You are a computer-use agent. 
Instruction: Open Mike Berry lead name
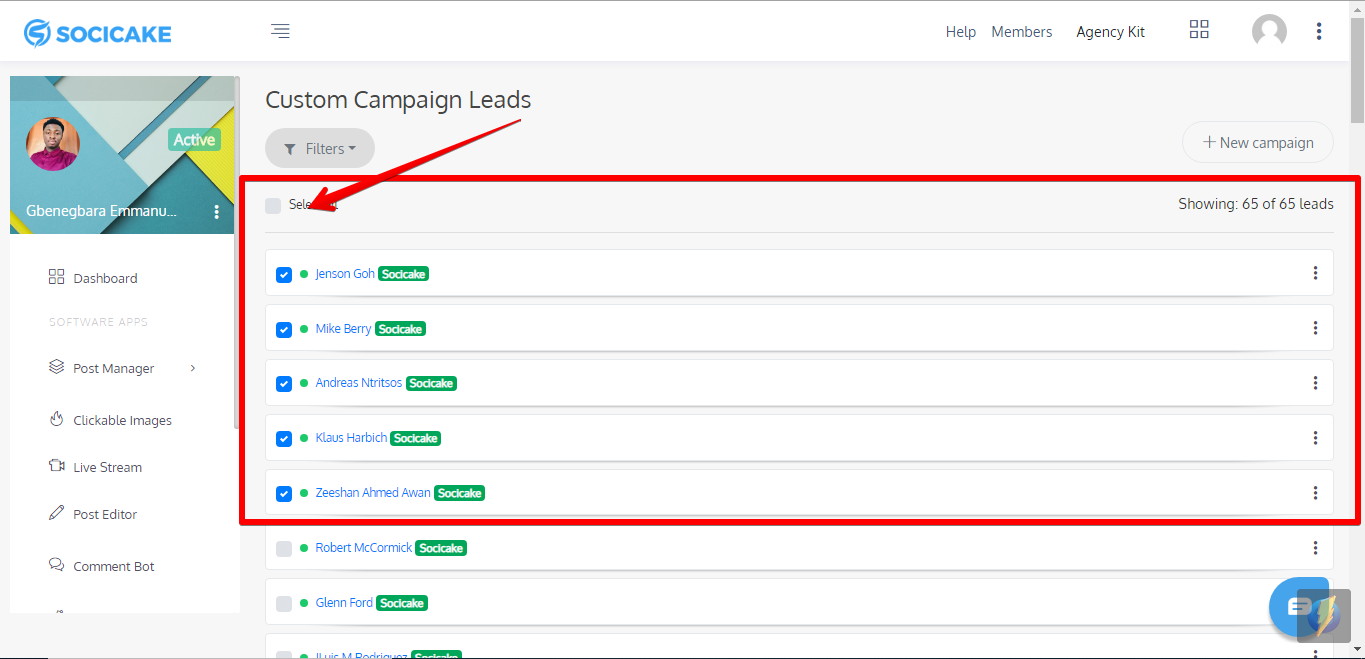click(x=343, y=328)
